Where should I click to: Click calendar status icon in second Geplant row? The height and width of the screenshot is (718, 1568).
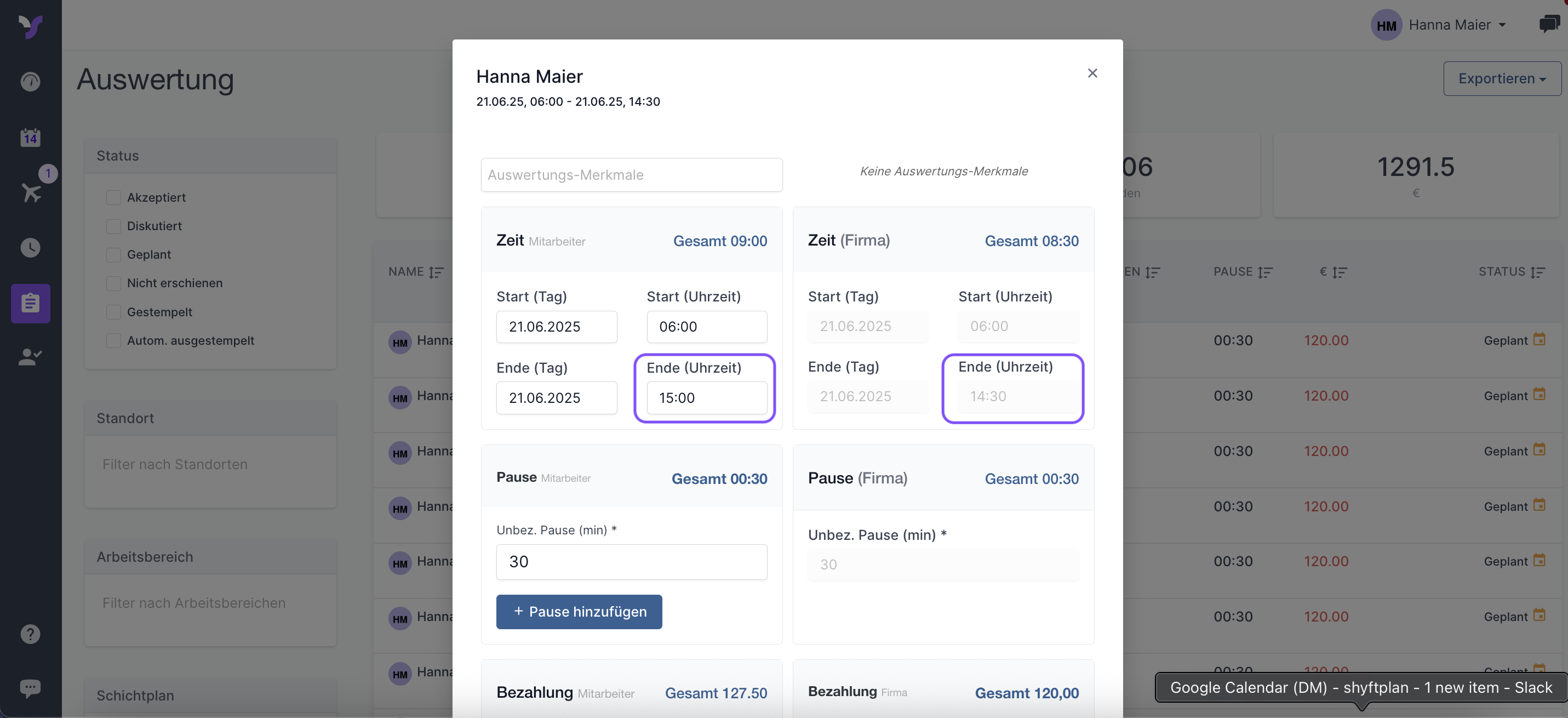1539,395
